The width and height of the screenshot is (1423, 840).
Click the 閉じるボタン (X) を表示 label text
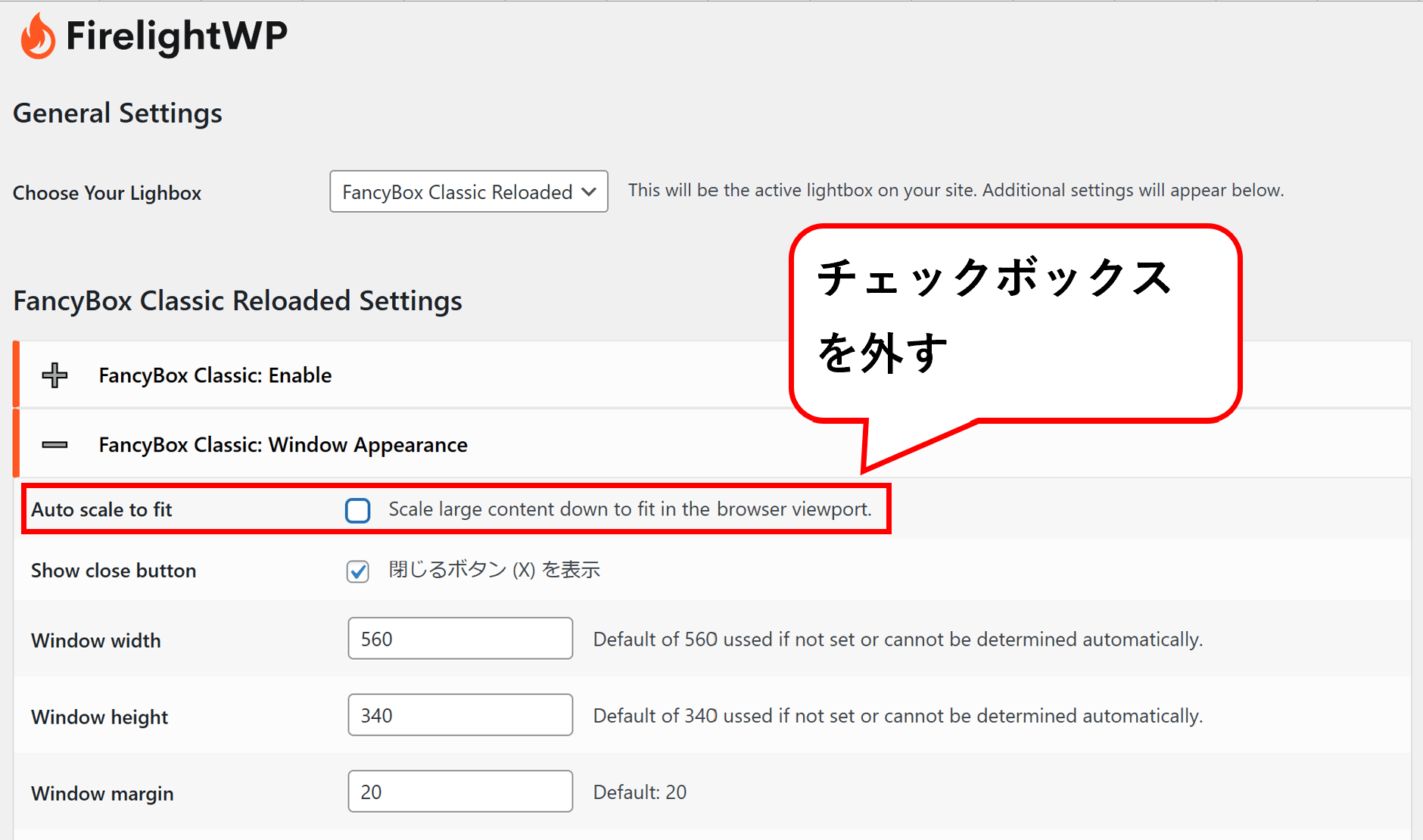pos(494,570)
